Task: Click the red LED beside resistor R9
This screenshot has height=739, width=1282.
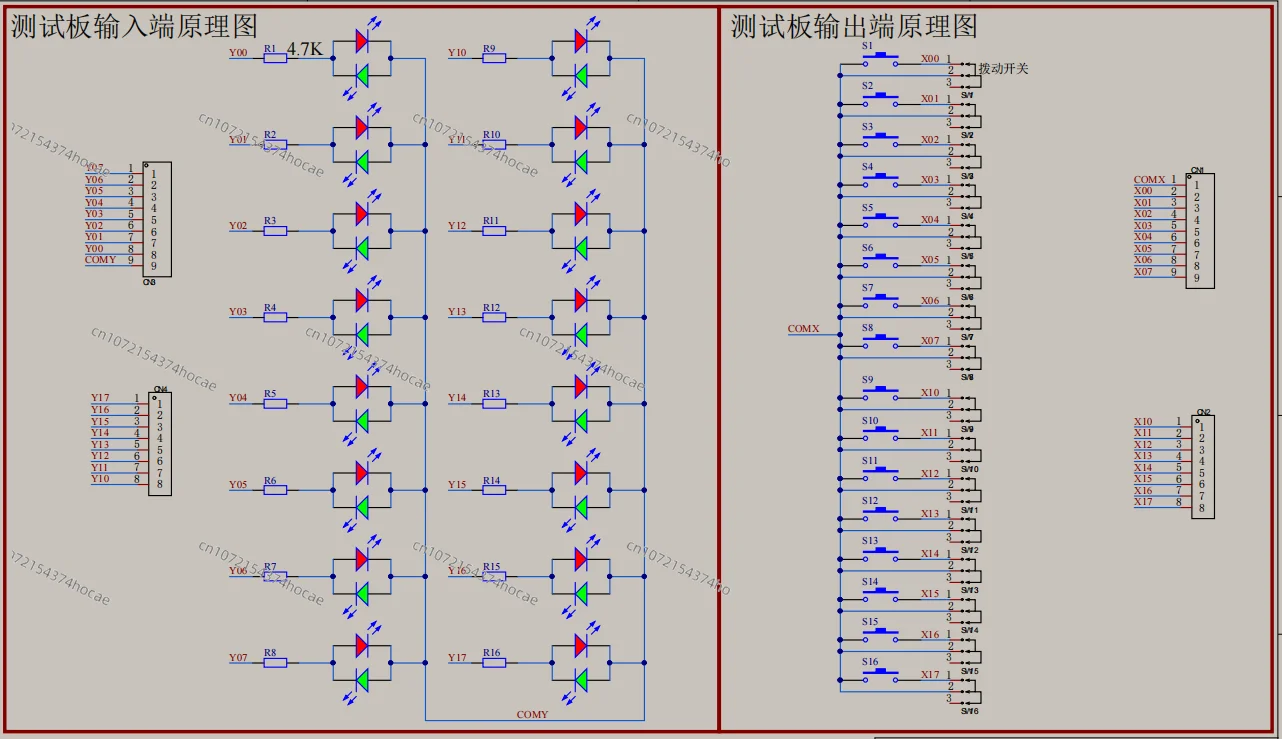Action: click(580, 41)
